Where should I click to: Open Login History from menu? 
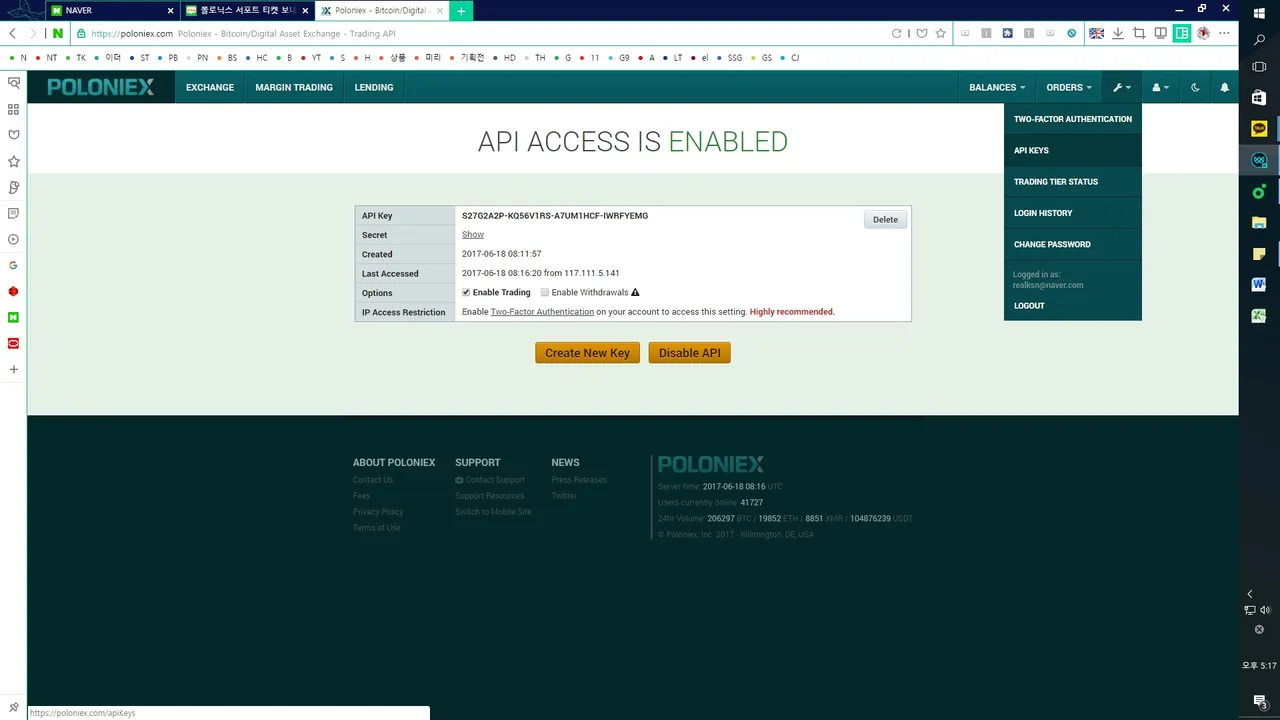coord(1072,213)
